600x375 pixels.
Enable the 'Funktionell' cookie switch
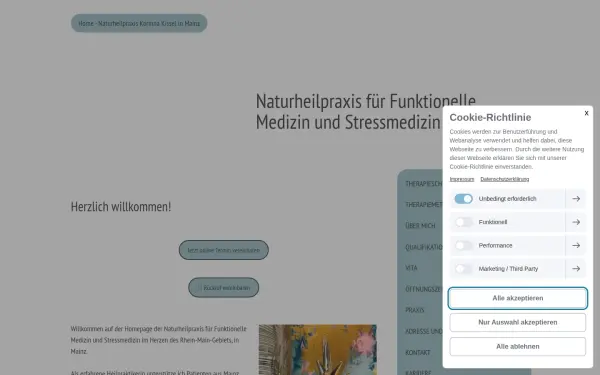[x=463, y=222]
